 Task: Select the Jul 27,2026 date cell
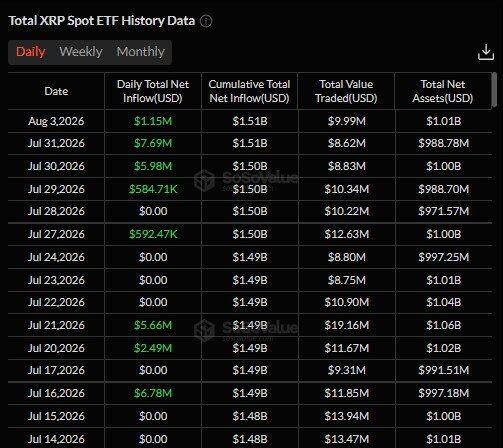coord(56,234)
